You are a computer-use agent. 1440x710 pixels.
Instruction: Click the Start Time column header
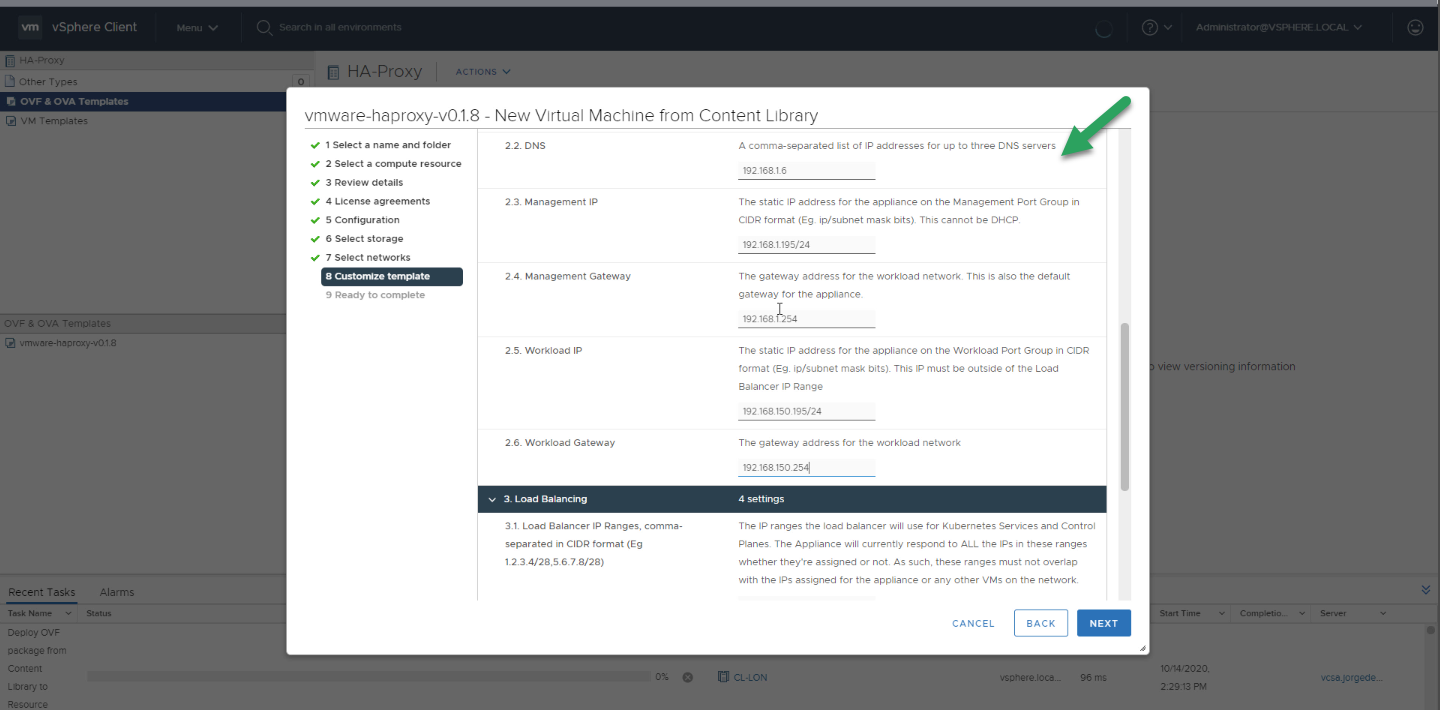(1181, 613)
